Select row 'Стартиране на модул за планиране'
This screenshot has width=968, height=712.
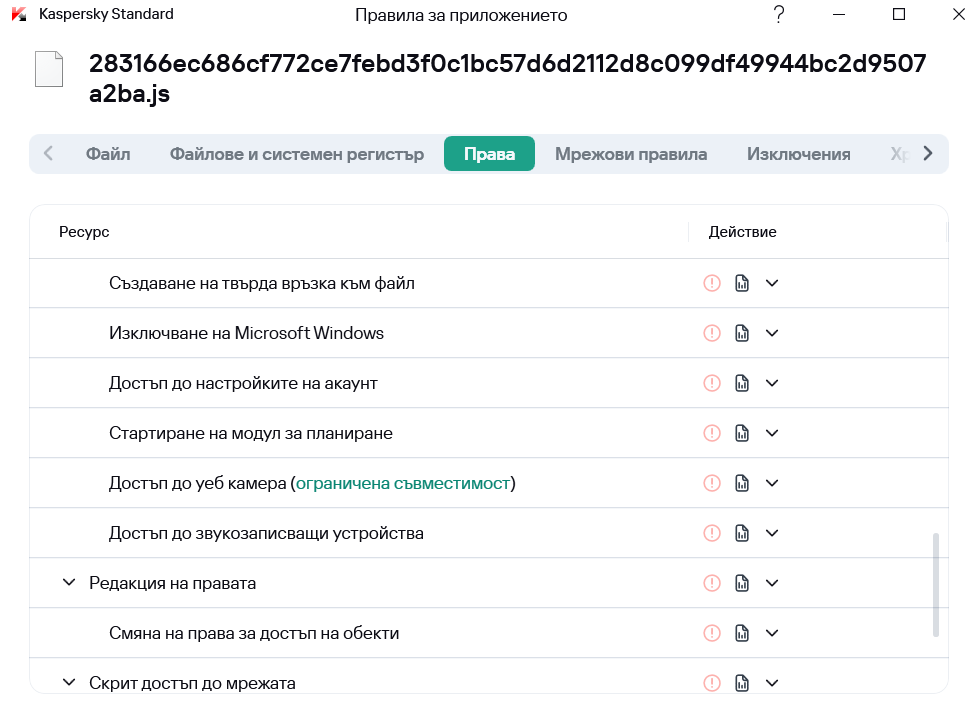(x=489, y=433)
